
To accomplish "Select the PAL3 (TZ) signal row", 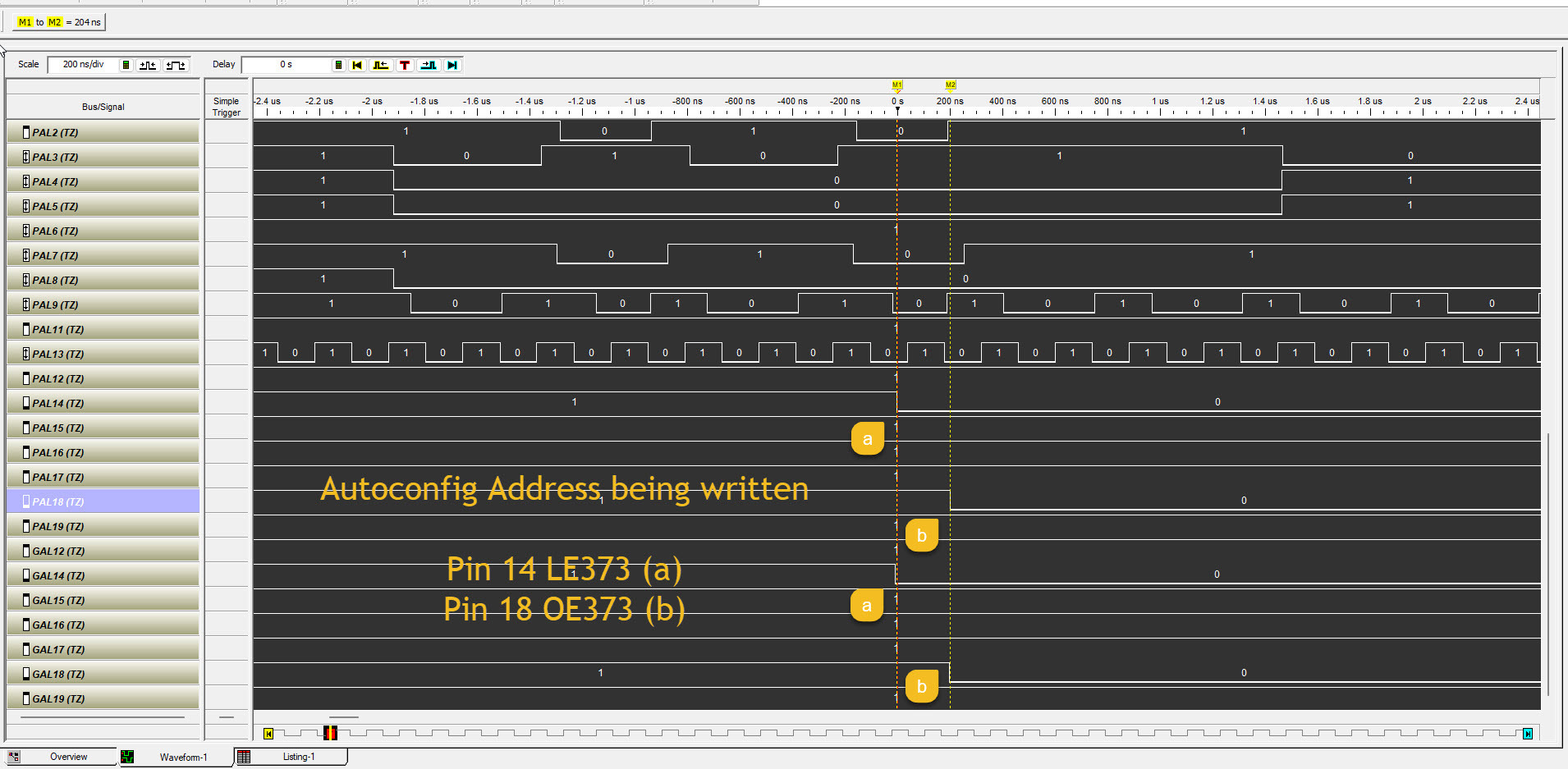I will pos(103,157).
